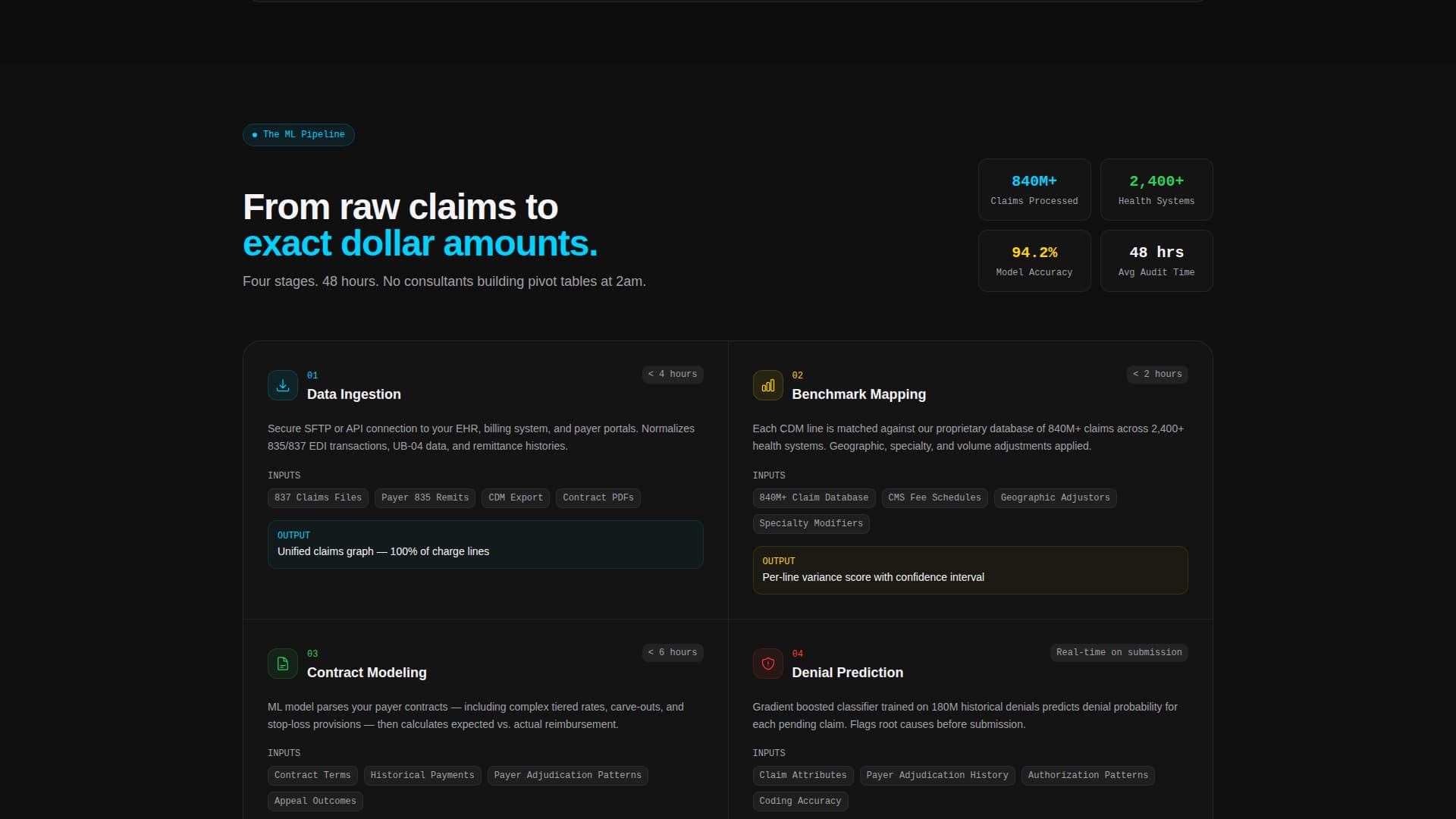Click the Contract Modeling document icon
The height and width of the screenshot is (819, 1456).
(x=283, y=664)
